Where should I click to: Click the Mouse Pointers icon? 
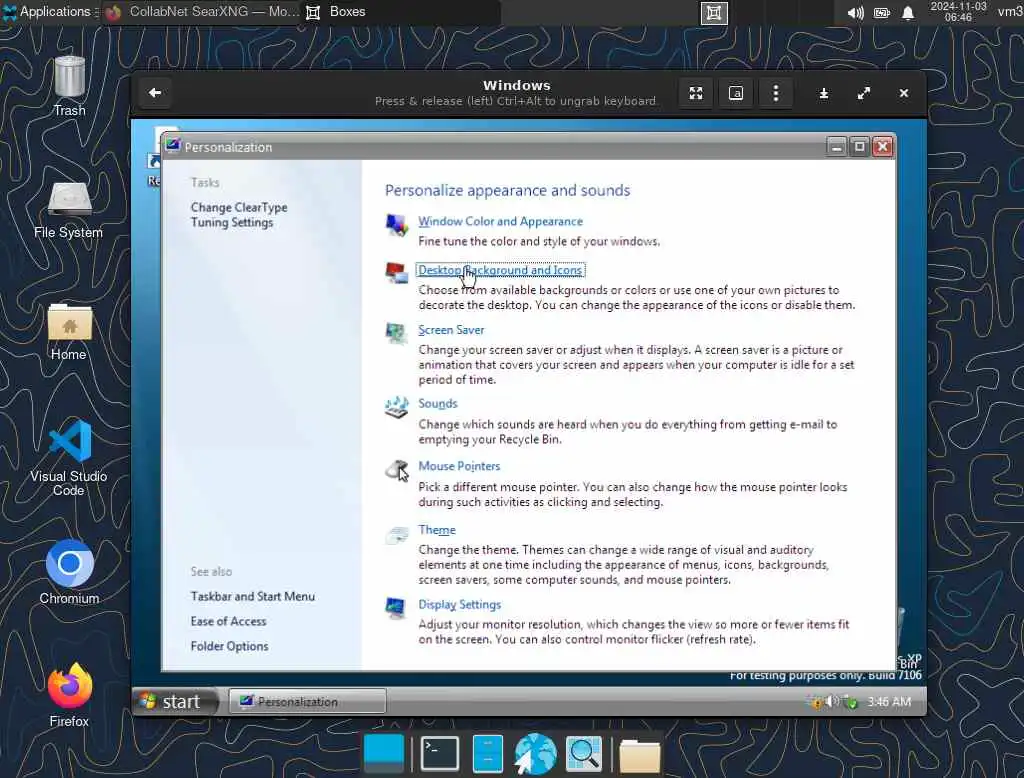coord(396,470)
